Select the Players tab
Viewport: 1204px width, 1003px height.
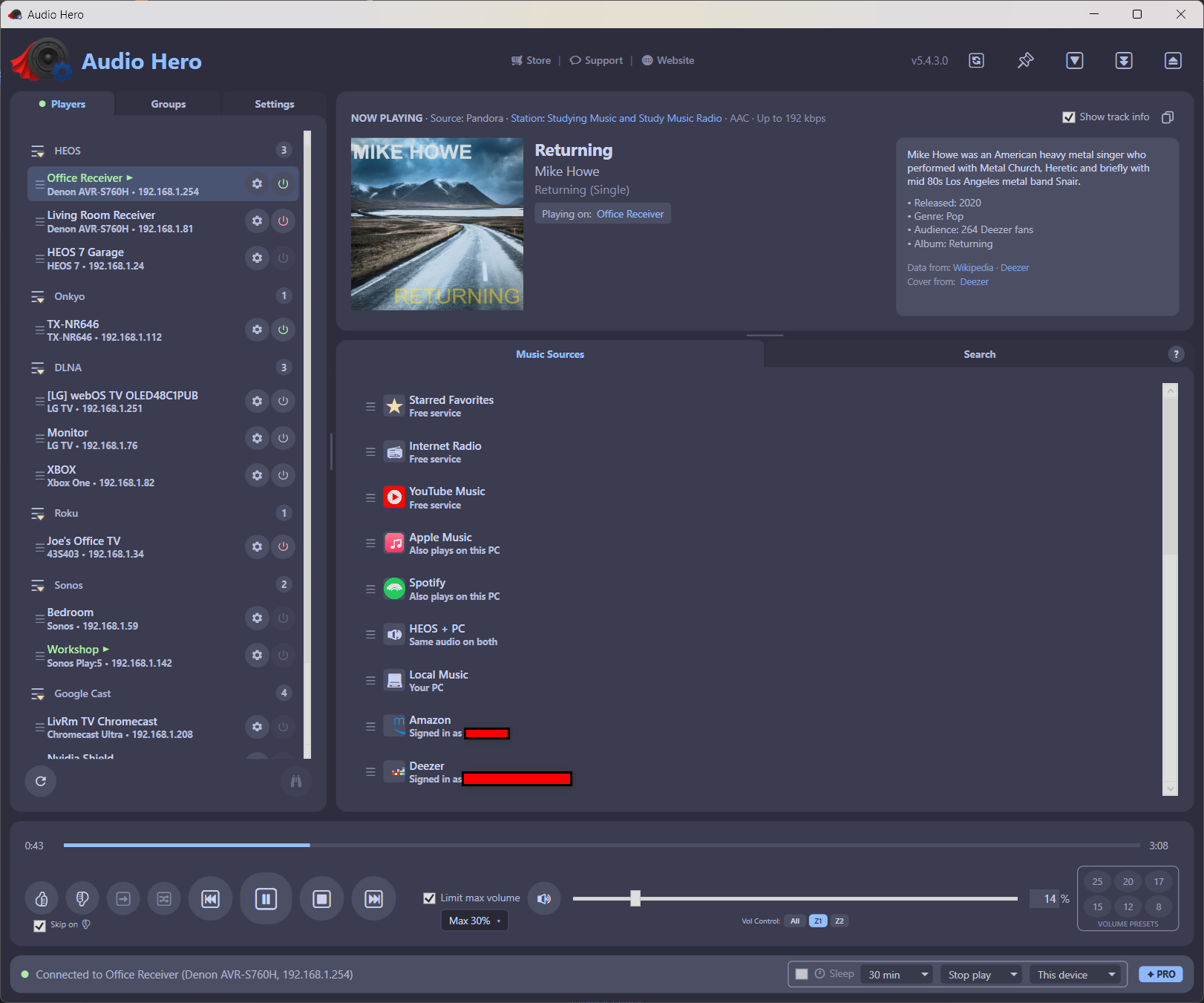click(x=62, y=104)
